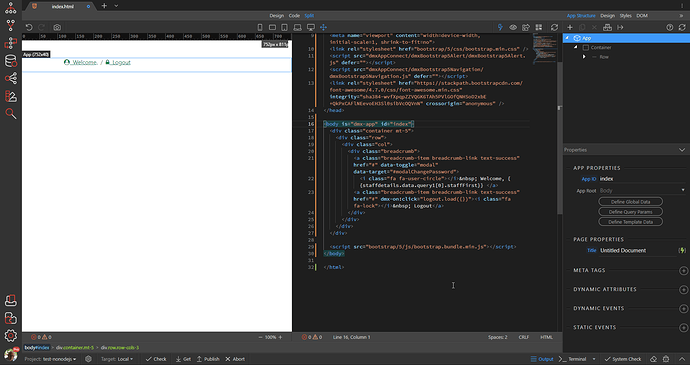Click the zoom in plus beside 100%

(x=280, y=337)
